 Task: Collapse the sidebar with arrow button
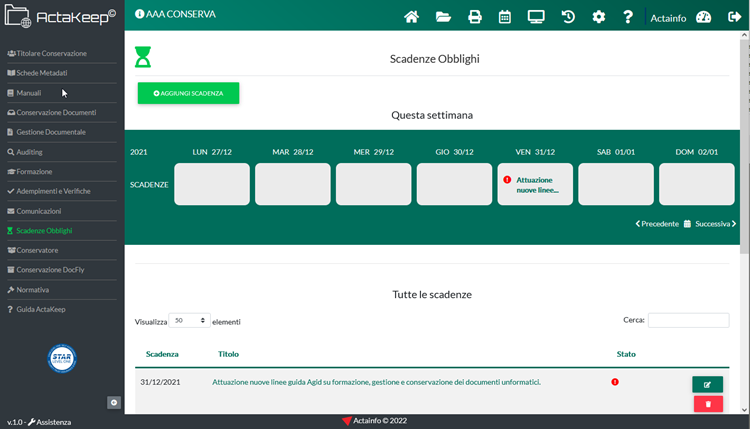114,402
